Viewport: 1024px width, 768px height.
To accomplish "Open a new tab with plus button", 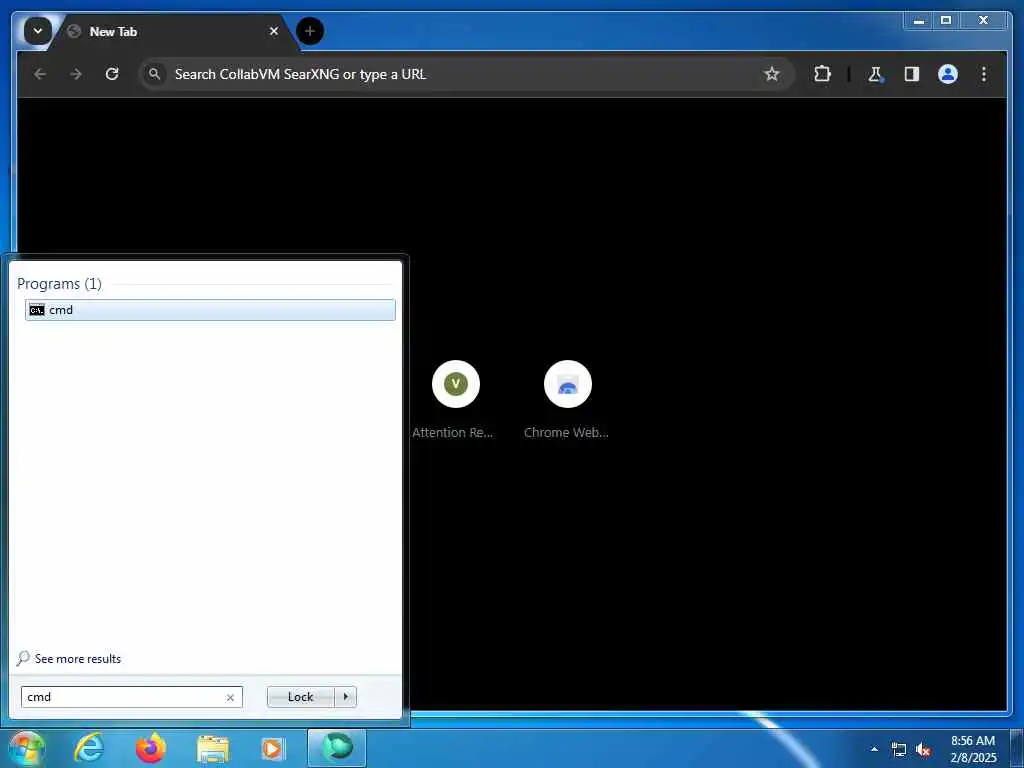I will (x=310, y=31).
